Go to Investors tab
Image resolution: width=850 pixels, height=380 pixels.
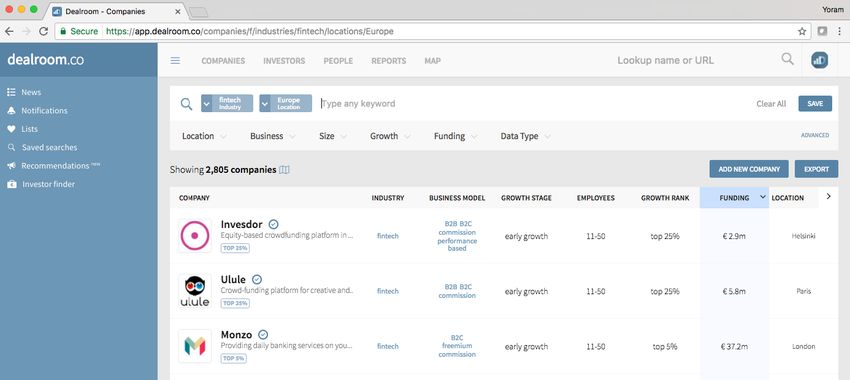click(x=284, y=61)
